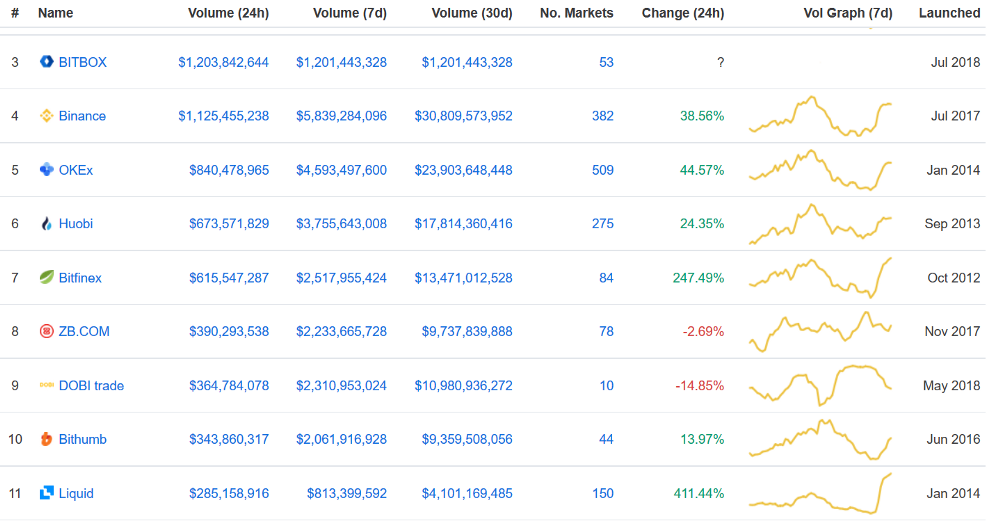Click Huobi 30d volume $17,814,360,416
Image resolution: width=1000 pixels, height=525 pixels.
(464, 224)
